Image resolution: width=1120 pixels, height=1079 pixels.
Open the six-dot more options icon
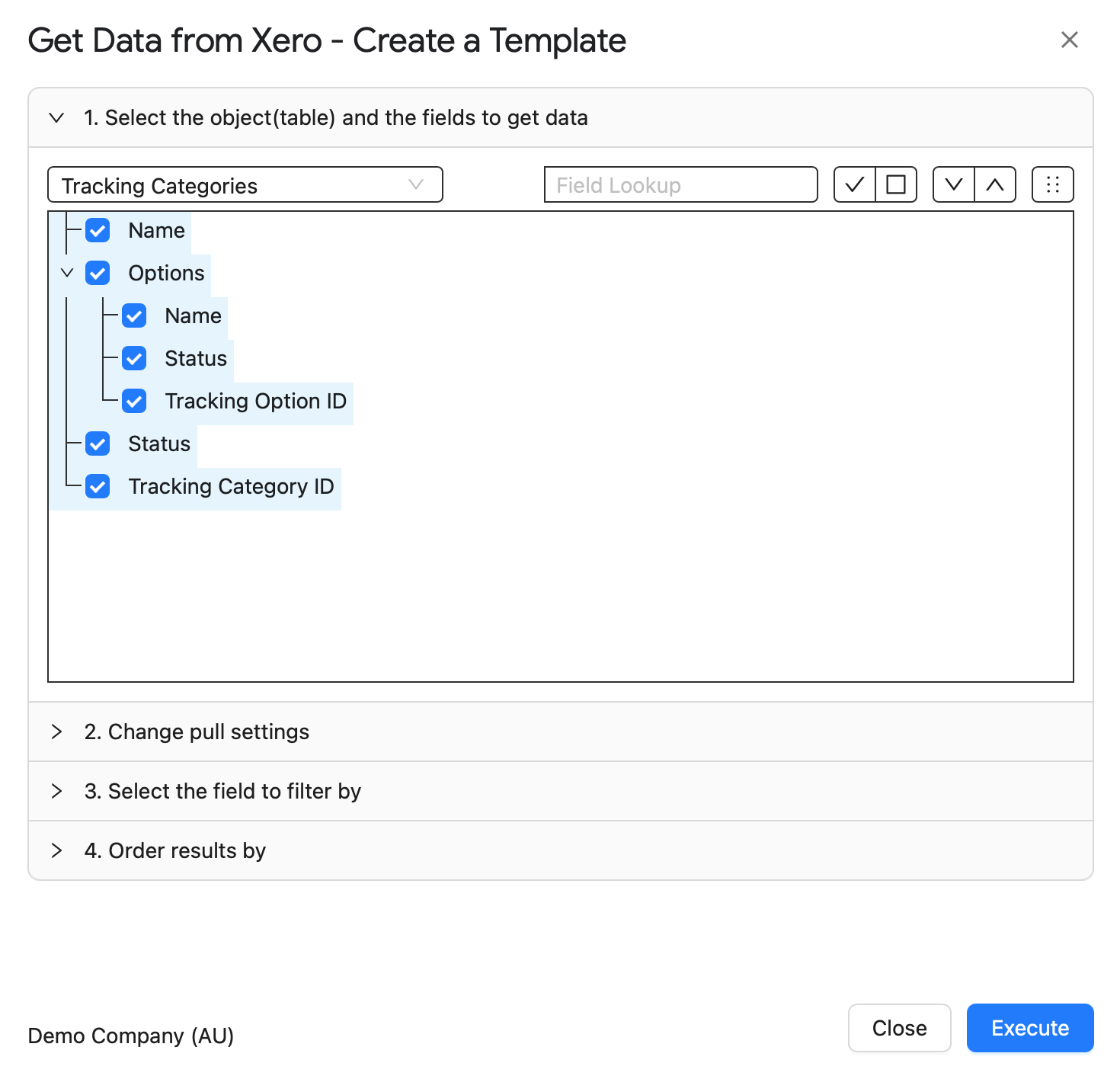point(1053,184)
